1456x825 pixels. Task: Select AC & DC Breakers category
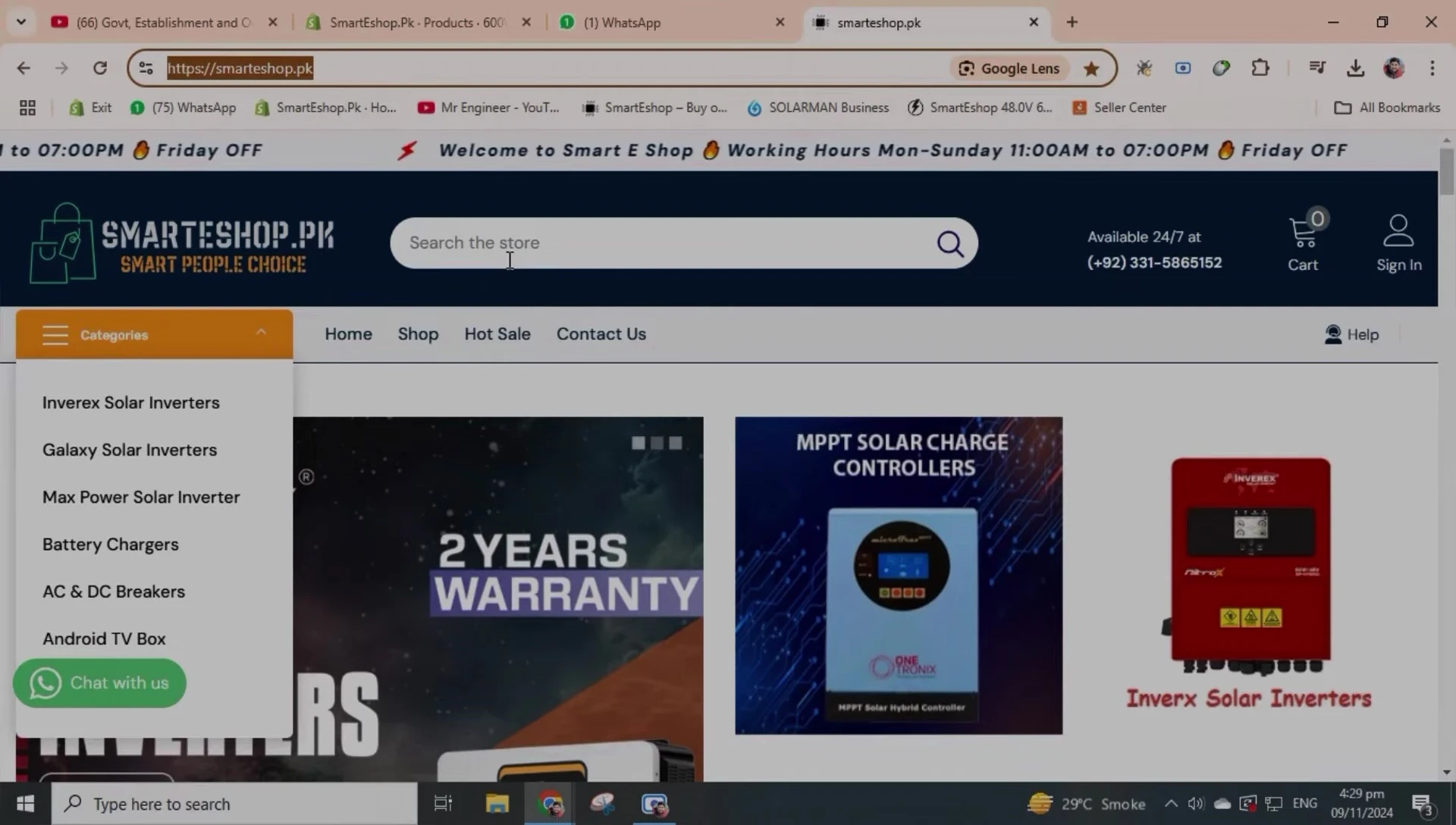(114, 591)
